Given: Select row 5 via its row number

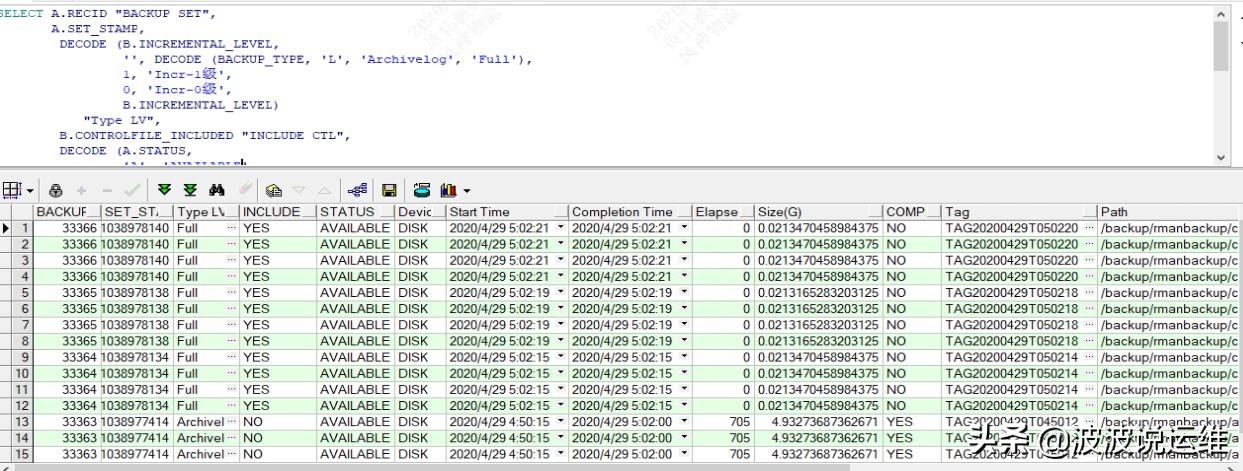Looking at the screenshot, I should pos(22,292).
